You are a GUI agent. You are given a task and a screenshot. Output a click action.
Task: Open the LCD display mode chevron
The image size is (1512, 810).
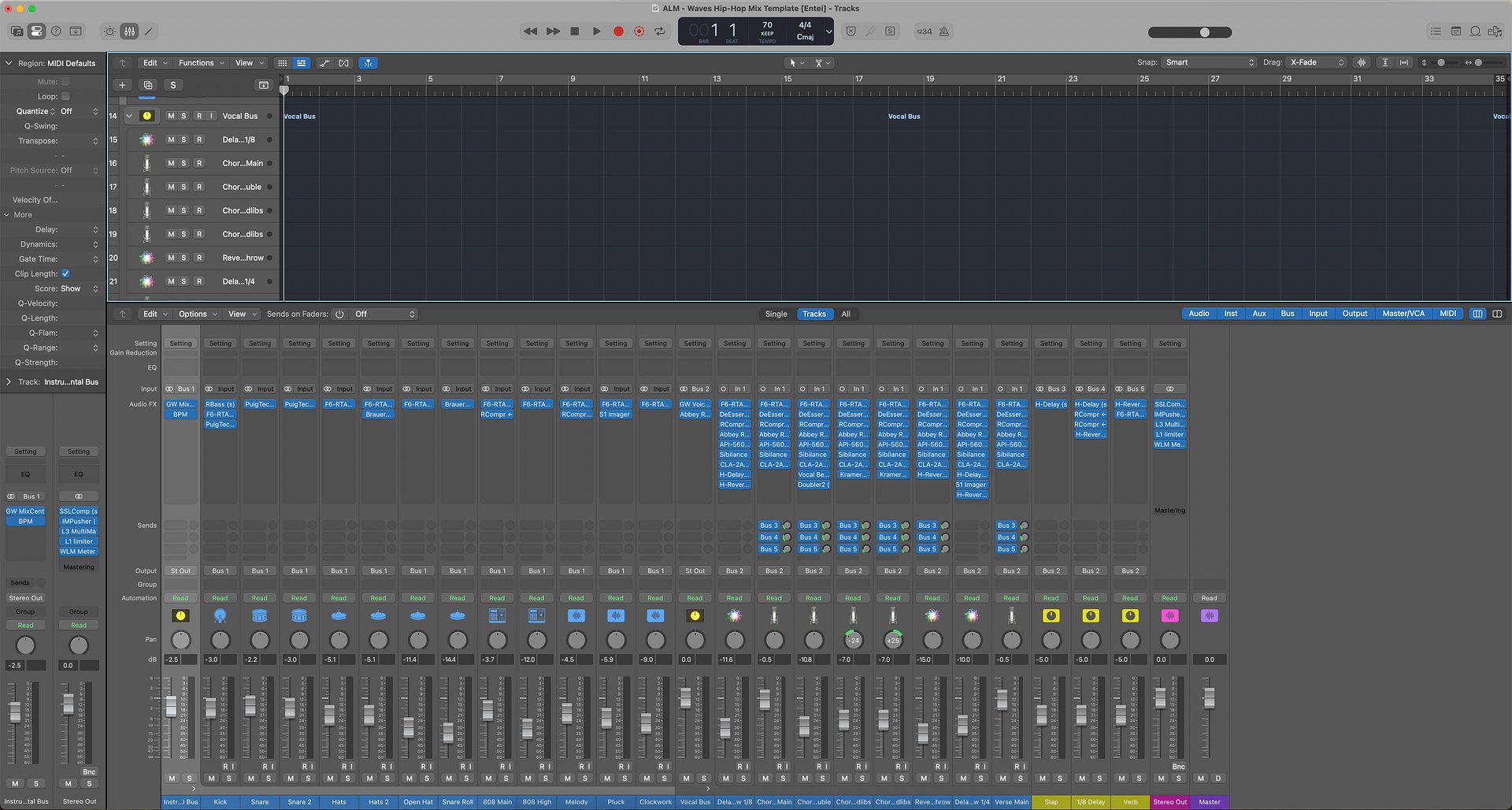click(828, 32)
